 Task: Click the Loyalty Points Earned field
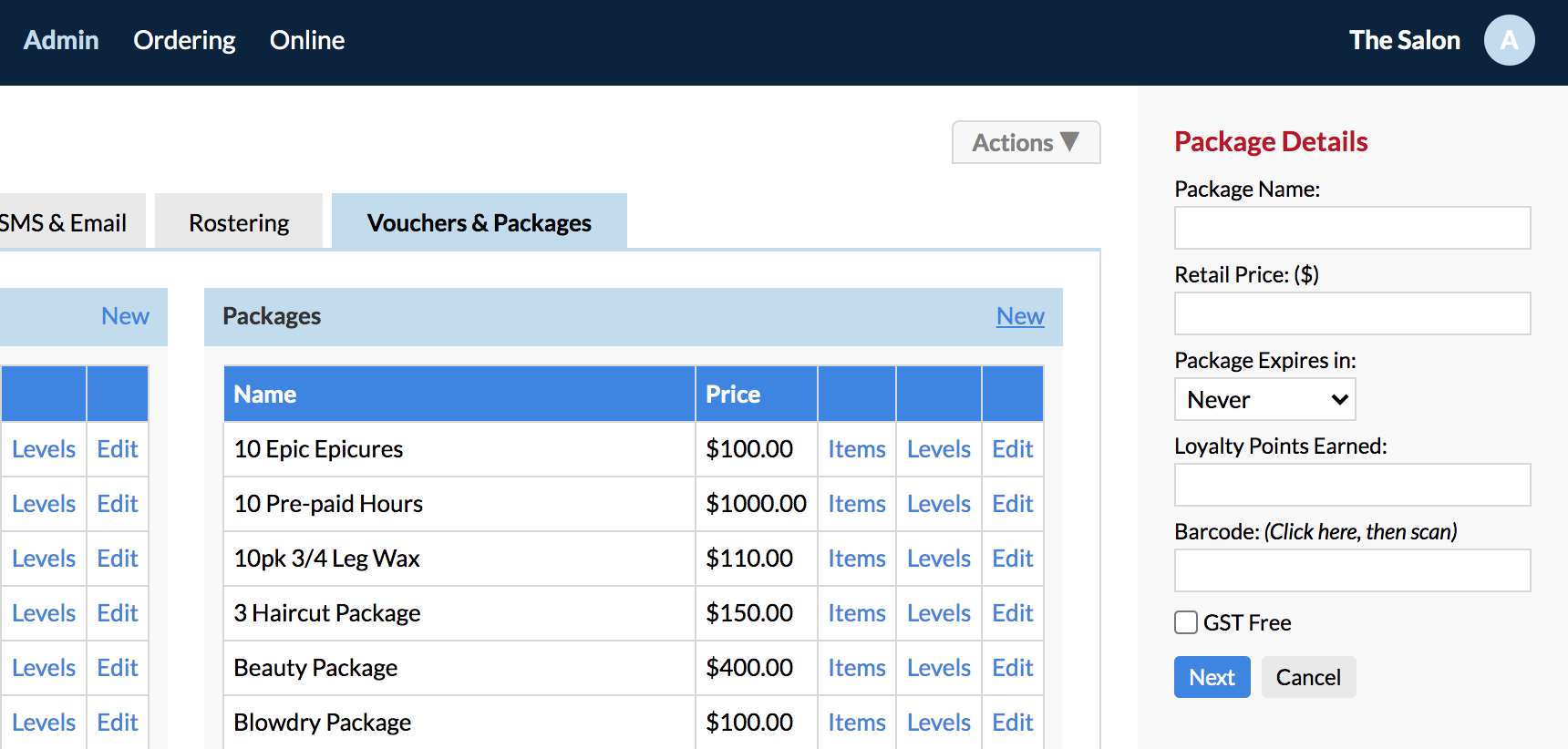[1352, 485]
